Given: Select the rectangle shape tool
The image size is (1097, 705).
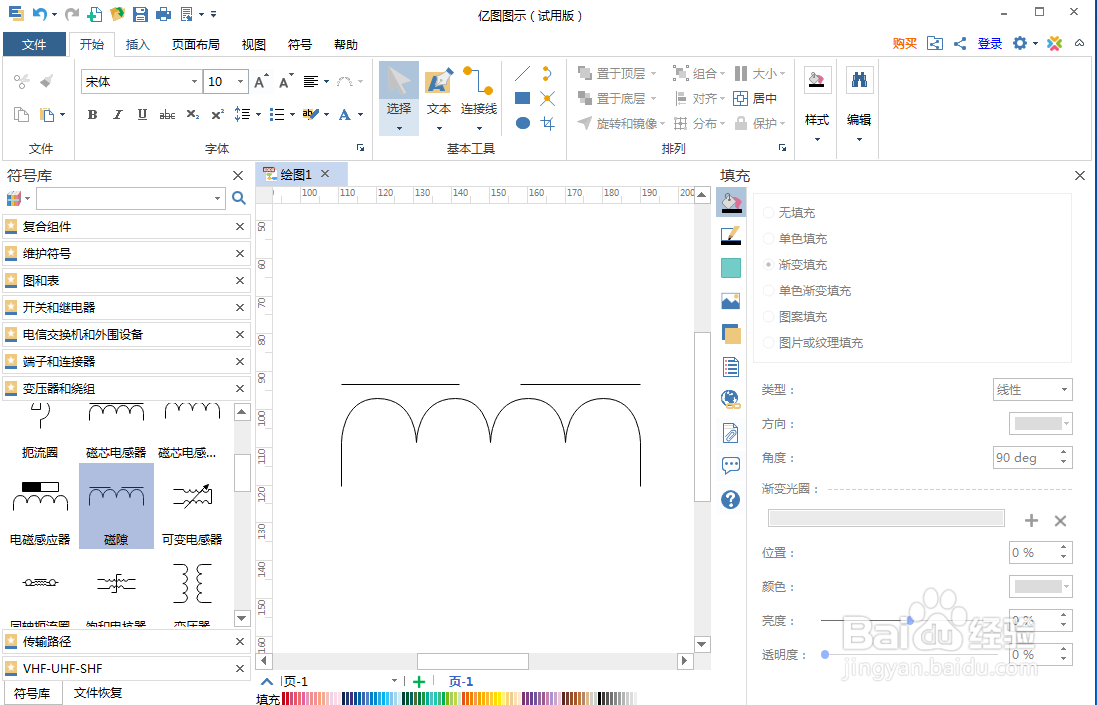Looking at the screenshot, I should point(523,98).
